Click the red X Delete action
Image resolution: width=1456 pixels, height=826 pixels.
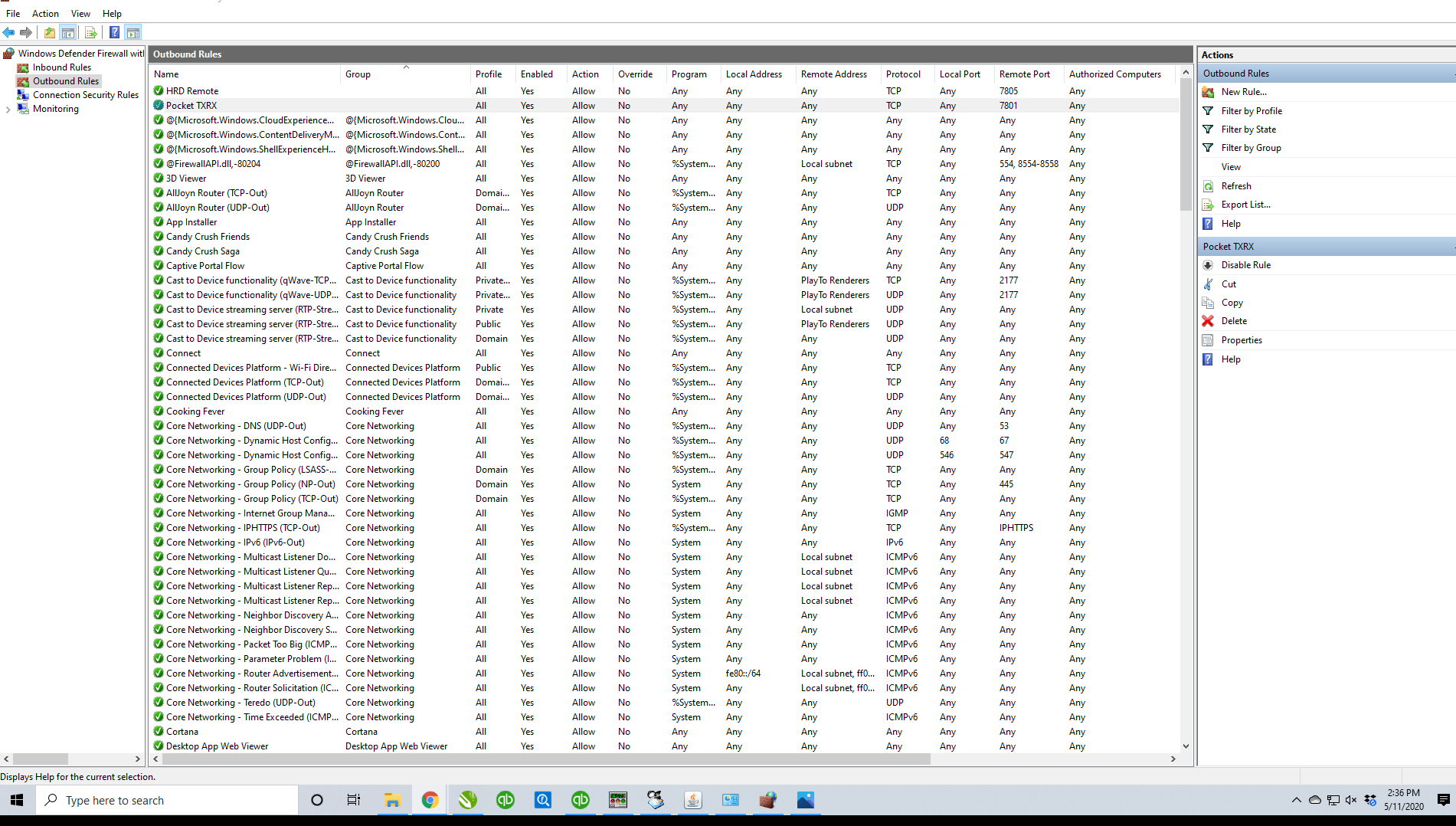click(1234, 321)
